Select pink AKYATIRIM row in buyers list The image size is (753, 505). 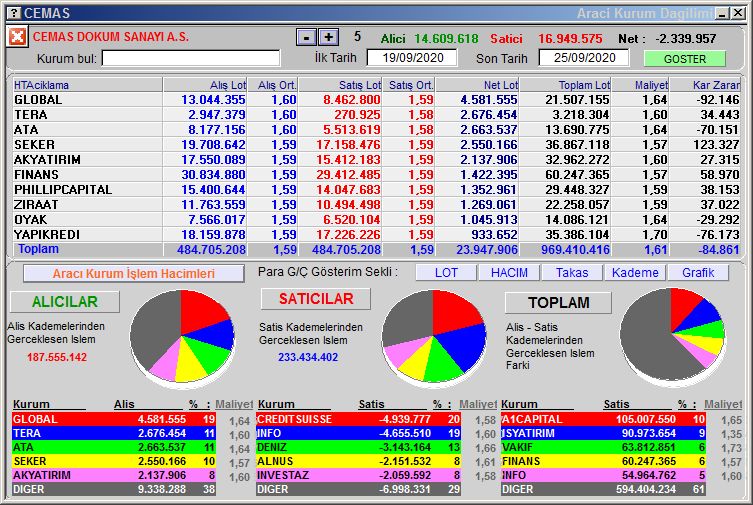pos(114,475)
